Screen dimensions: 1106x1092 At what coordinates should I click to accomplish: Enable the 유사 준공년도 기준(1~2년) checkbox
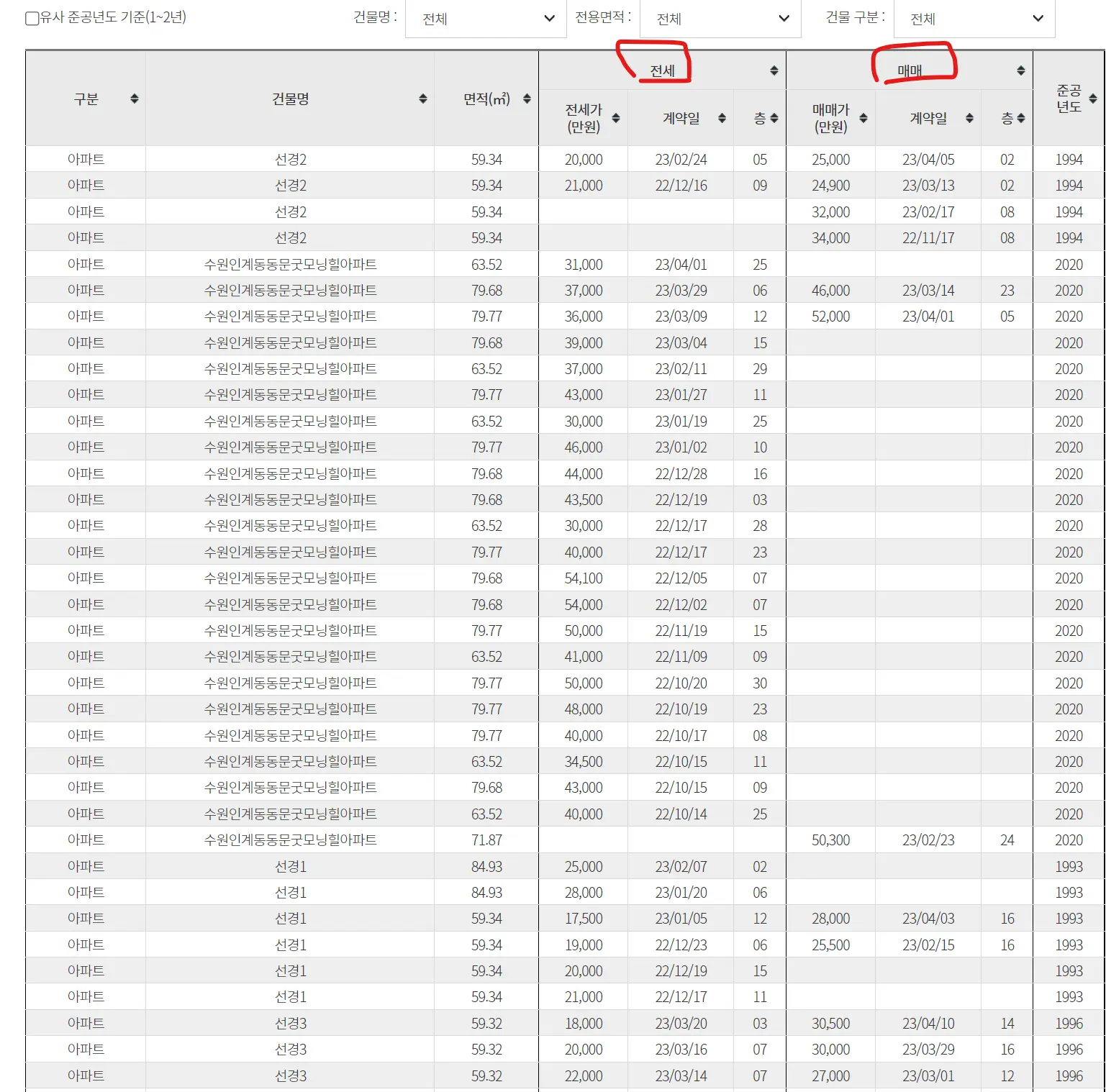[x=32, y=19]
